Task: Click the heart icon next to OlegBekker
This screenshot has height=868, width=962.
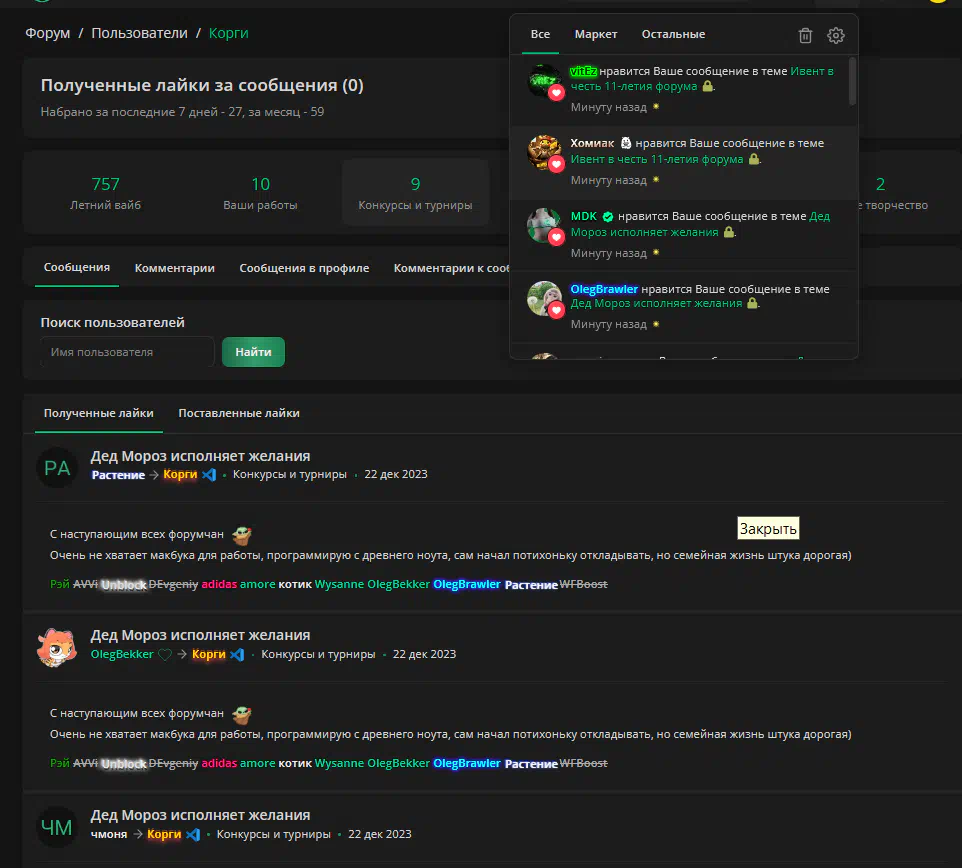Action: pos(165,655)
